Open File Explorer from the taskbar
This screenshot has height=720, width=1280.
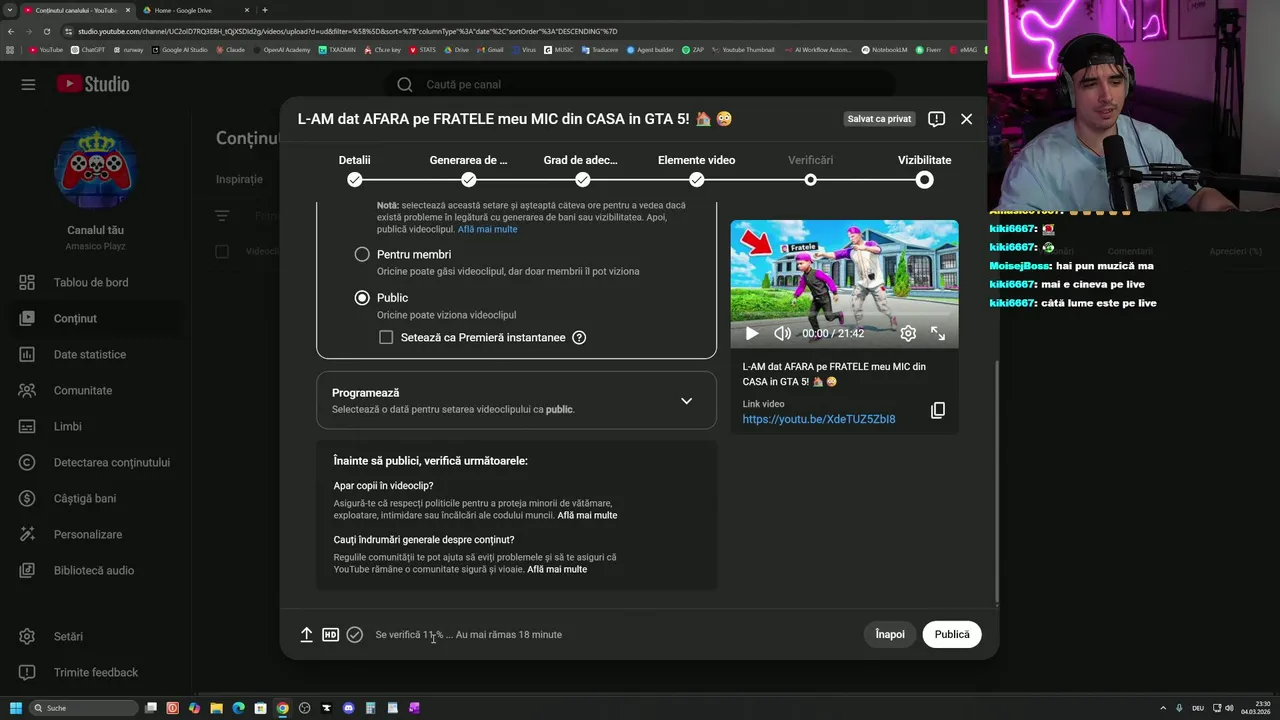coord(216,708)
